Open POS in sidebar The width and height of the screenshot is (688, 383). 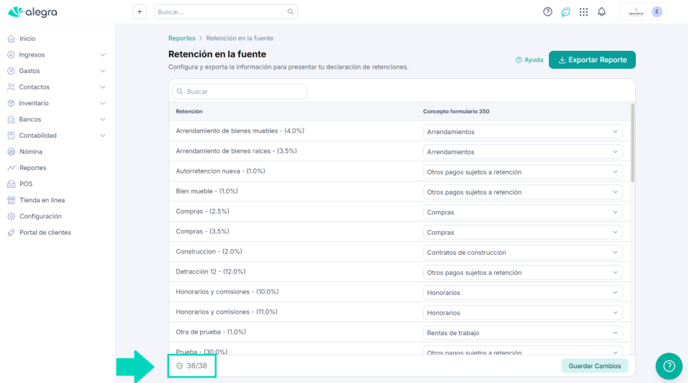click(26, 184)
